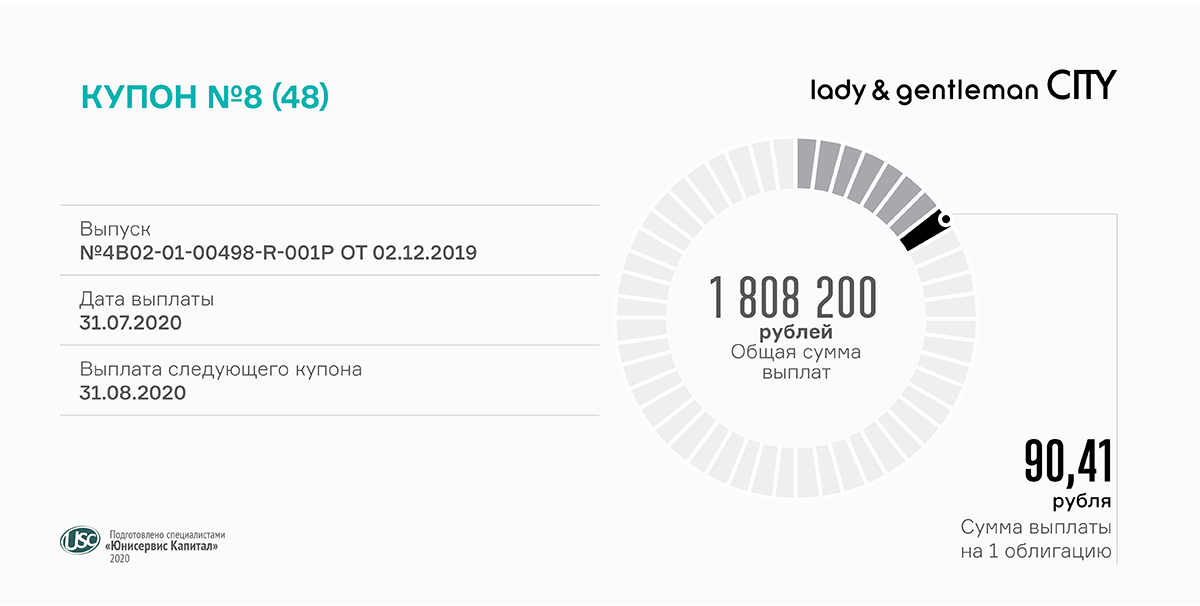
Task: Click the USC round logo icon
Action: point(79,540)
